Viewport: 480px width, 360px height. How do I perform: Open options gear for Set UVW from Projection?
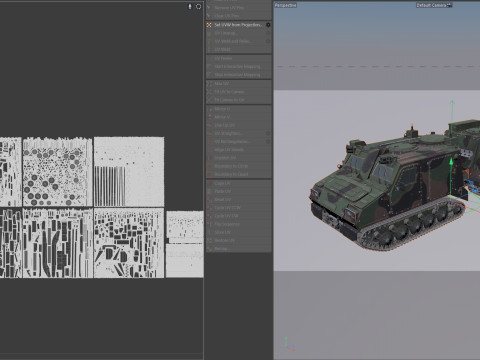(x=268, y=25)
